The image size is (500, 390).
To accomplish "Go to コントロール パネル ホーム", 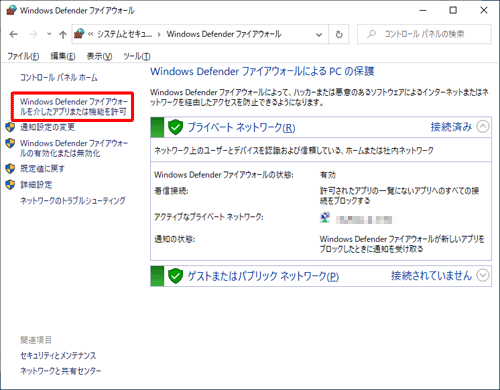I will [x=59, y=78].
